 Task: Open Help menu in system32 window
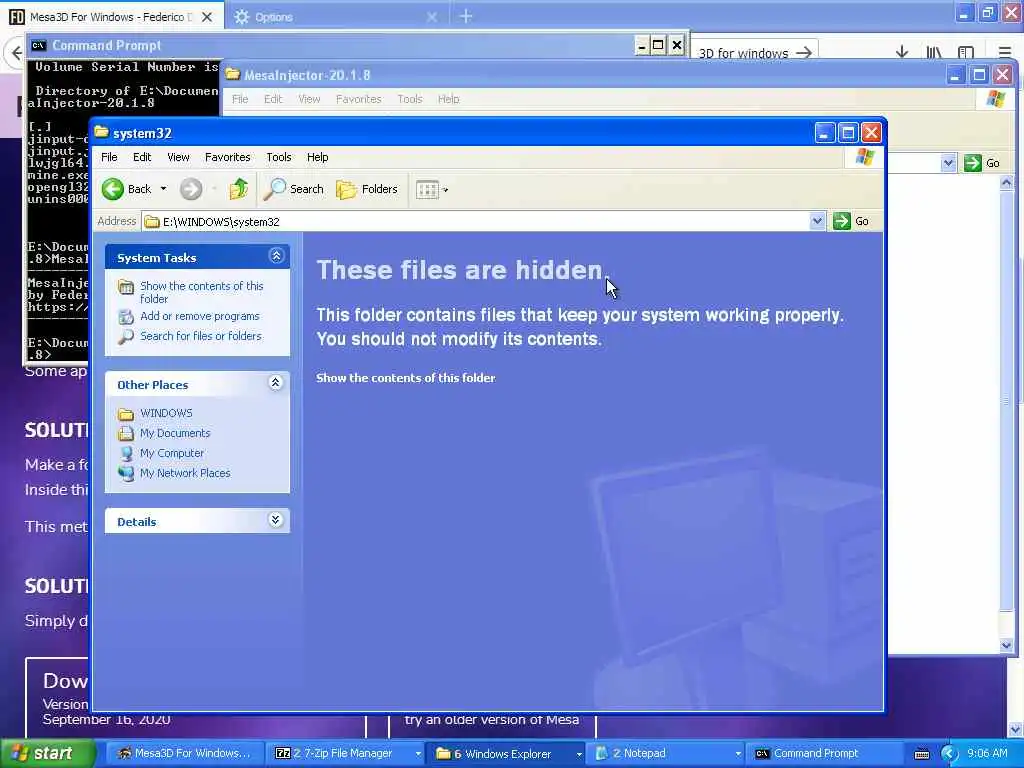point(317,157)
